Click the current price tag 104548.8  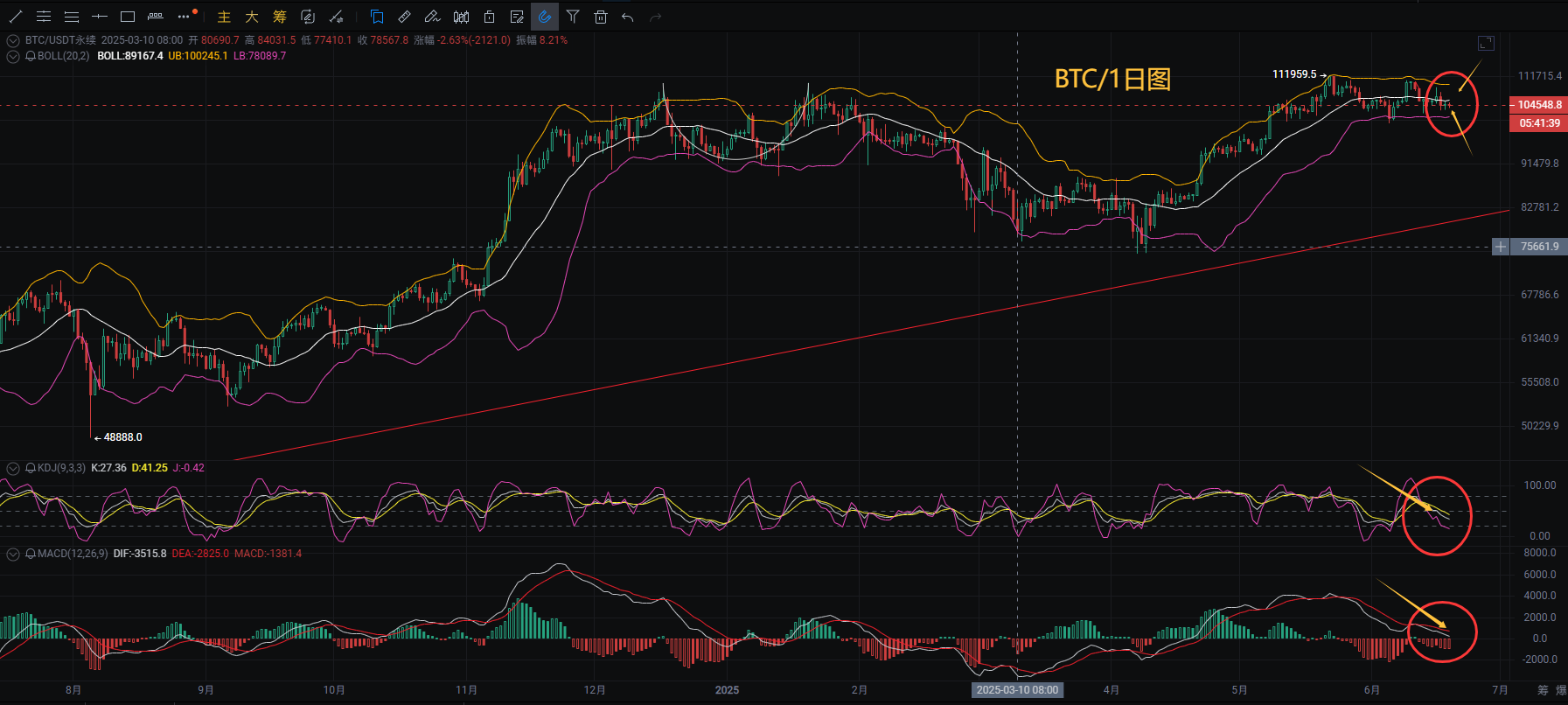tap(1539, 105)
